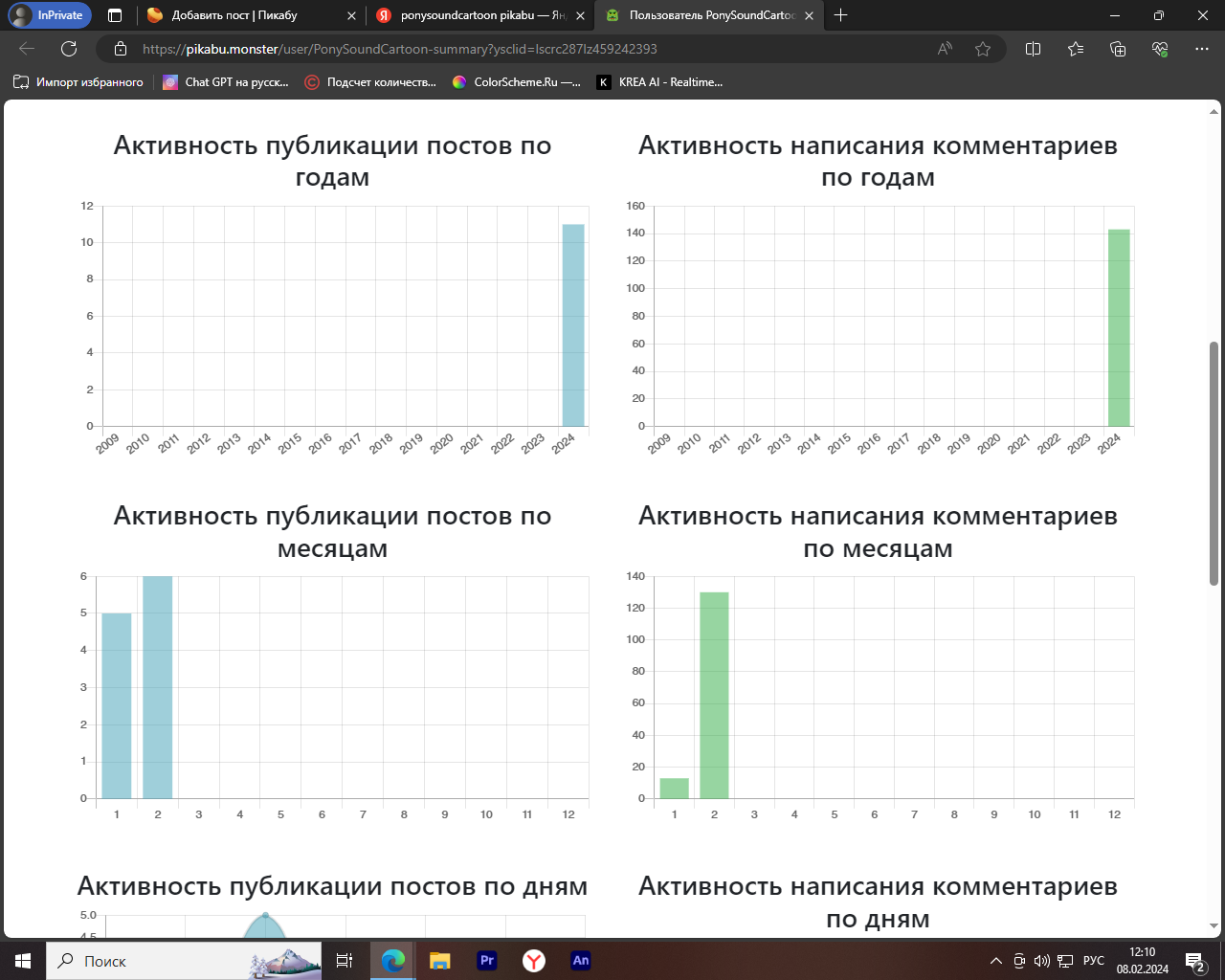Open Browser essentials heart icon
This screenshot has width=1225, height=980.
[x=1160, y=49]
